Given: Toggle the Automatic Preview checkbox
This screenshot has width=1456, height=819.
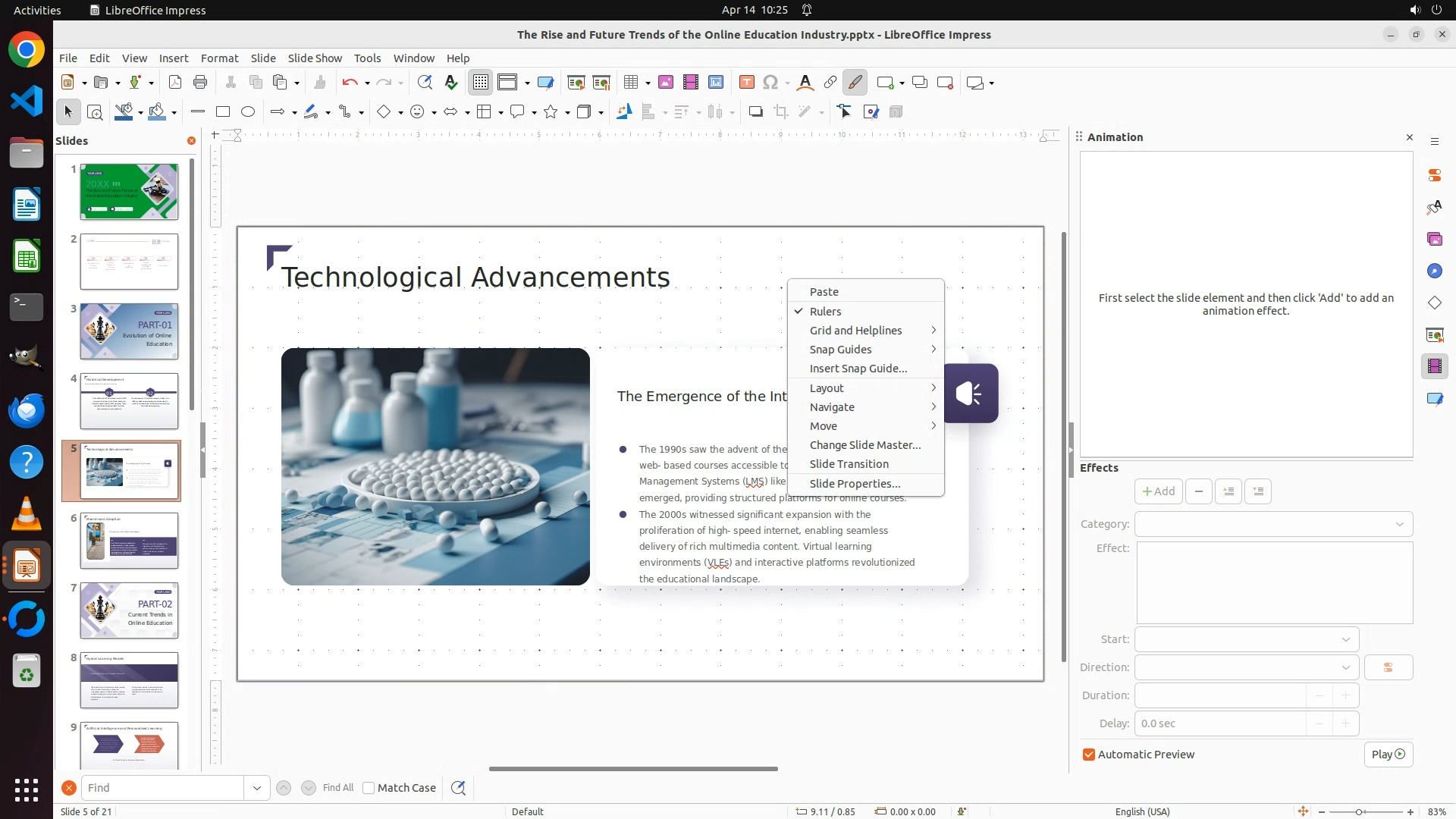Looking at the screenshot, I should (x=1089, y=755).
